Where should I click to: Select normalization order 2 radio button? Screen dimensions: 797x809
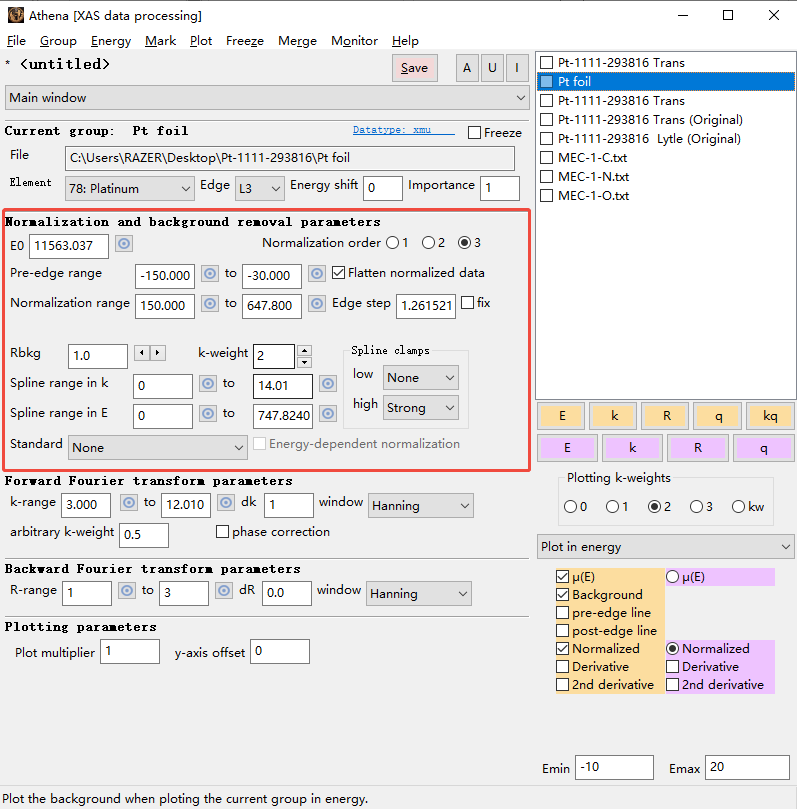[428, 243]
